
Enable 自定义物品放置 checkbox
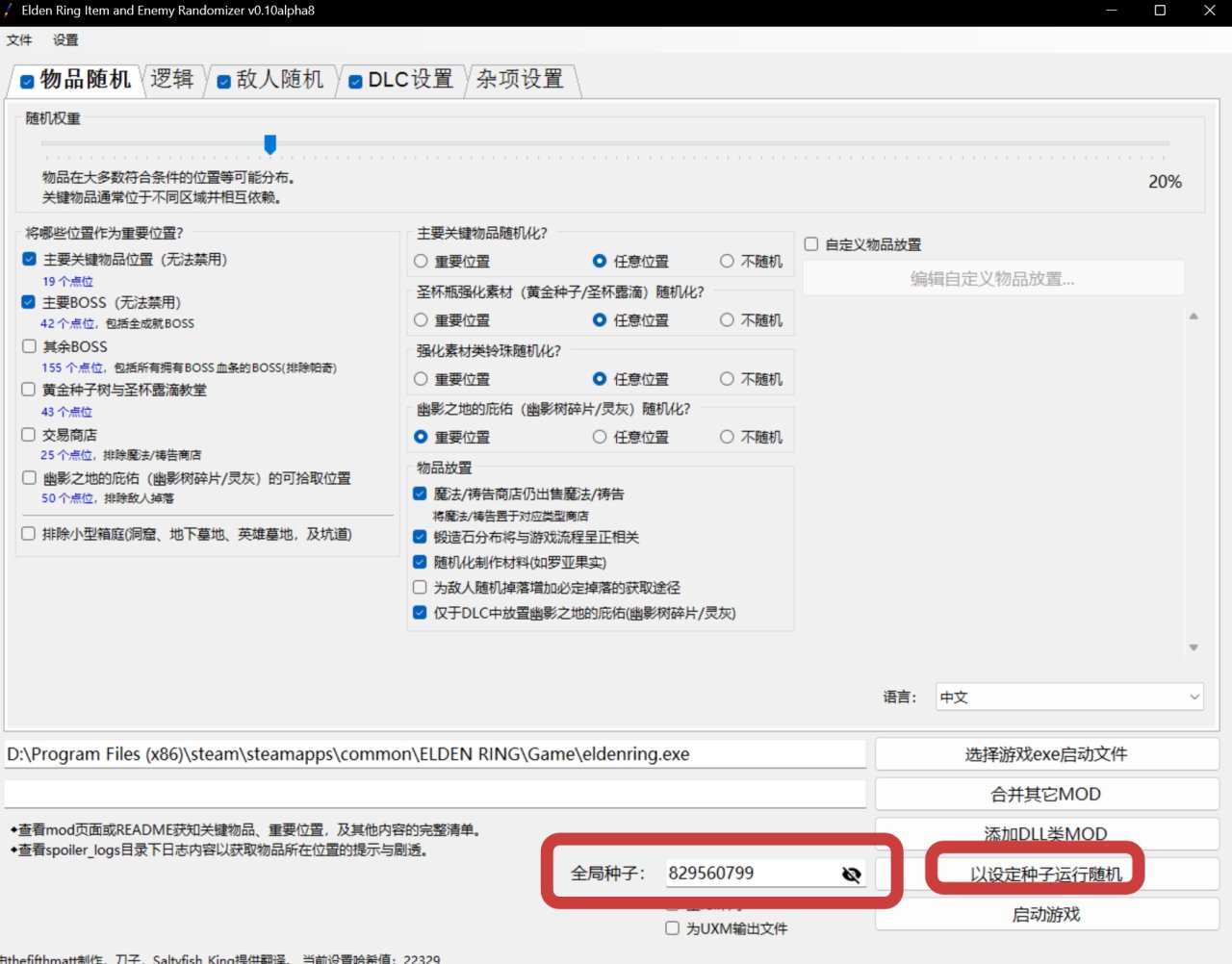(811, 244)
